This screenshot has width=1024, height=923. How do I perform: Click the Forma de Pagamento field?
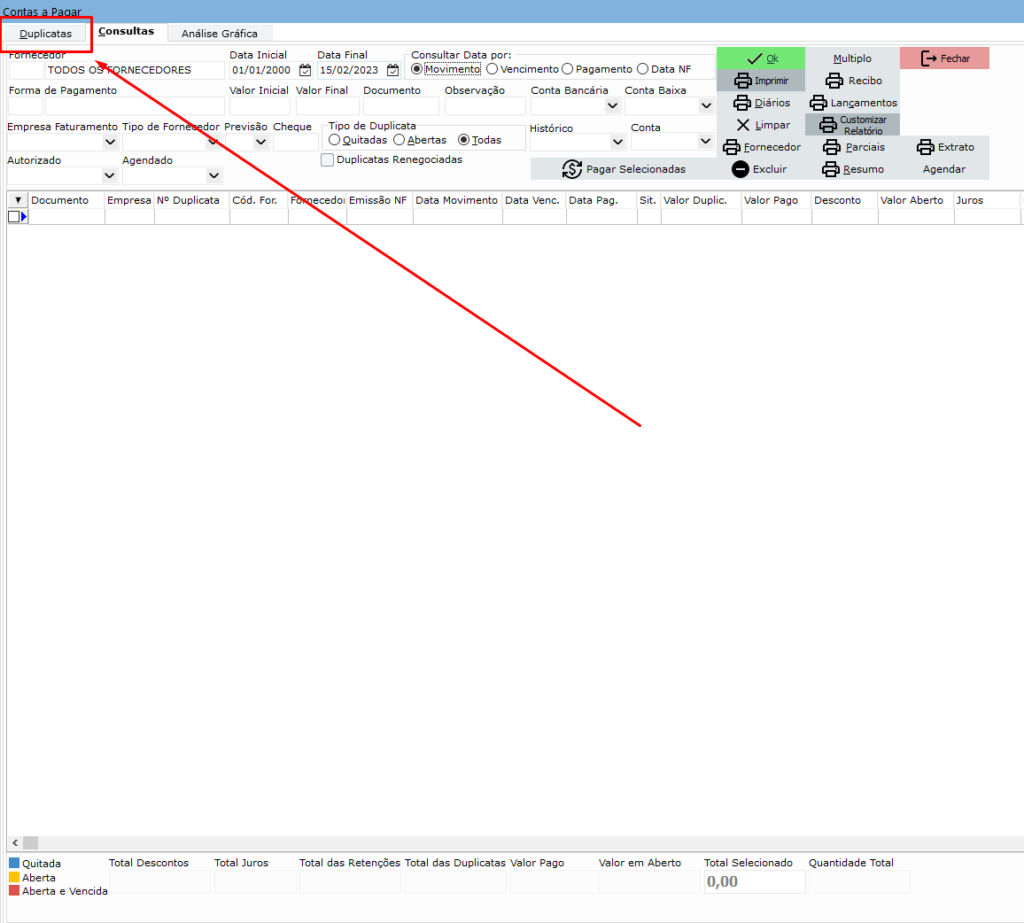pyautogui.click(x=135, y=105)
